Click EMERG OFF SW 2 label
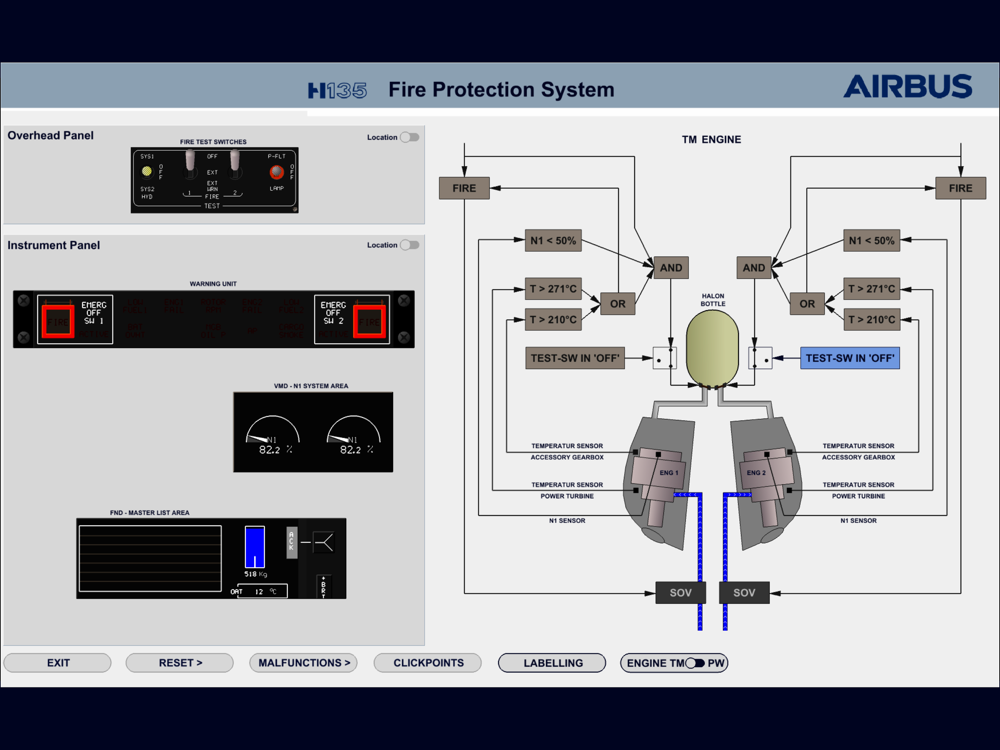Screen dimensions: 1000x750 tap(333, 313)
